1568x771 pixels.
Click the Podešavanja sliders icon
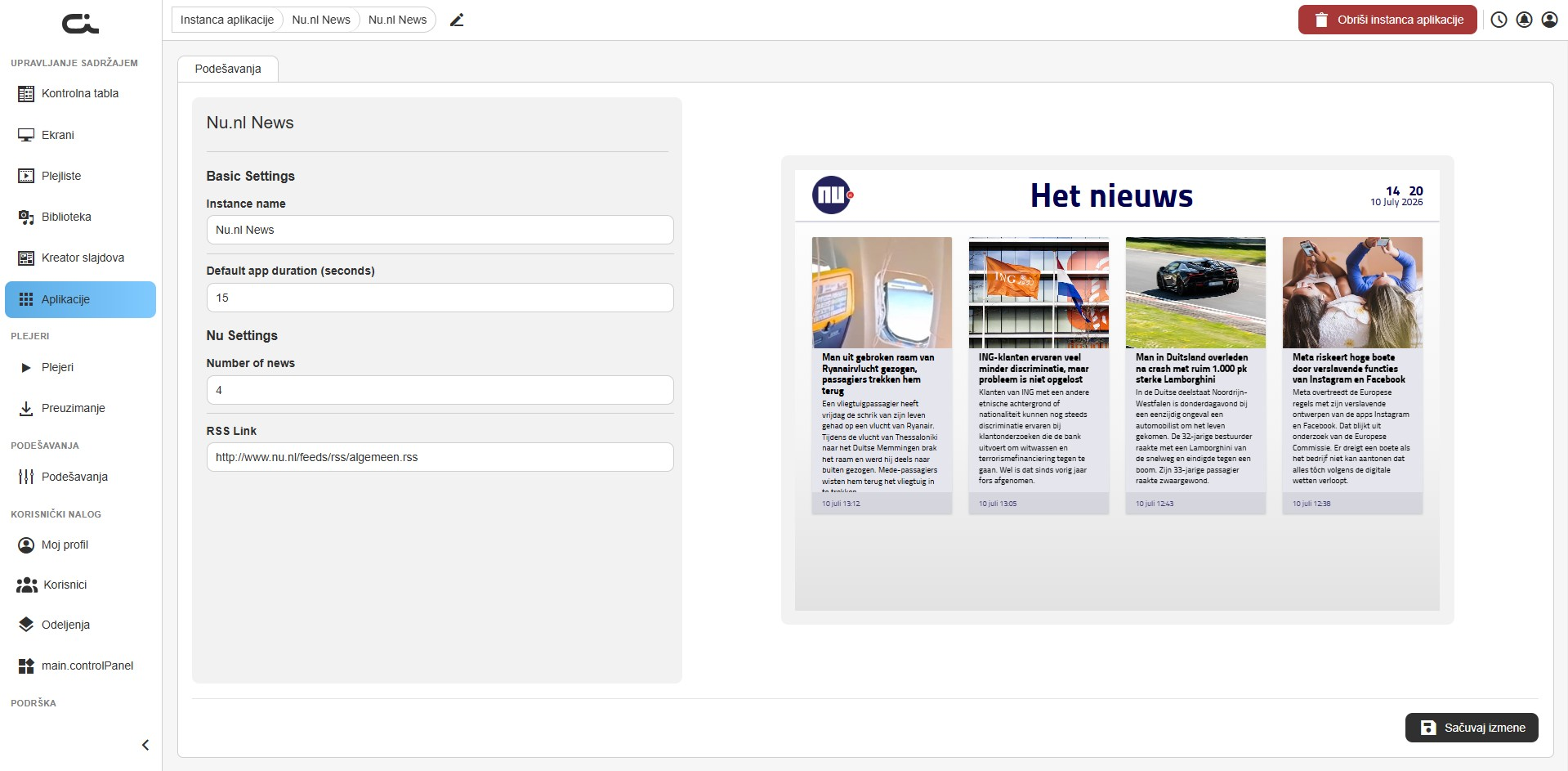click(x=26, y=477)
